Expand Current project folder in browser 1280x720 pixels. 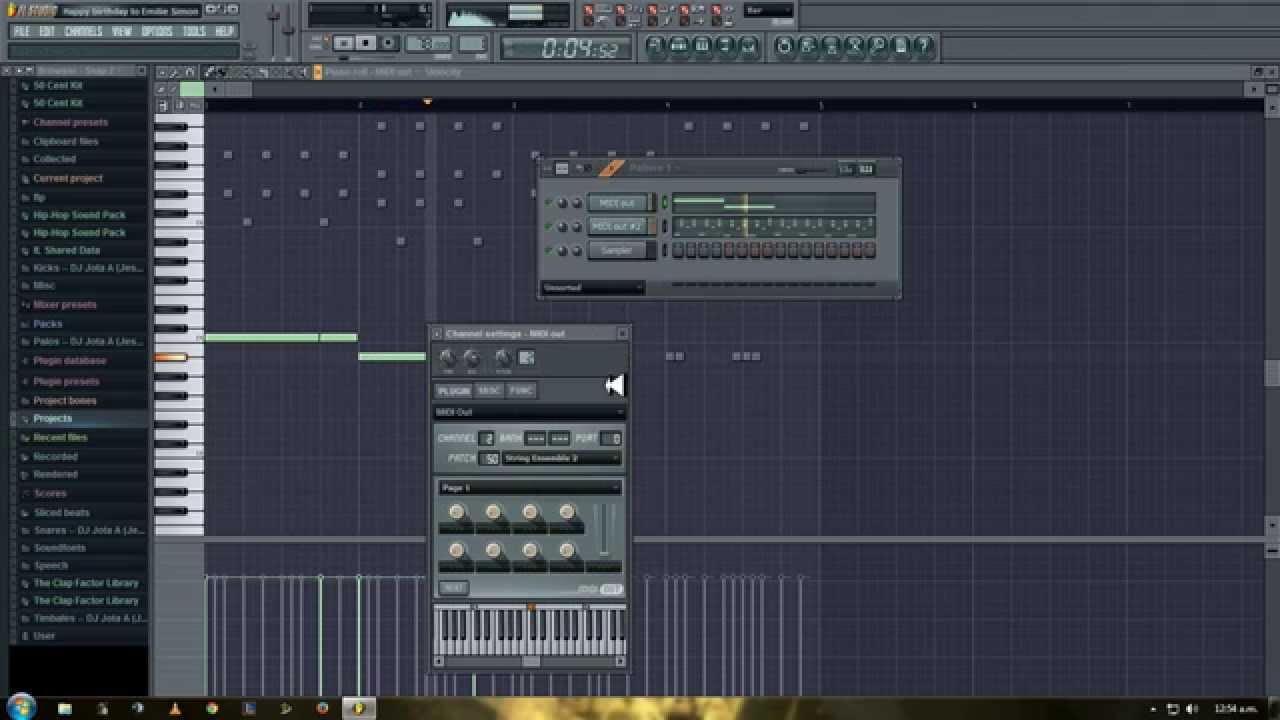tap(67, 178)
